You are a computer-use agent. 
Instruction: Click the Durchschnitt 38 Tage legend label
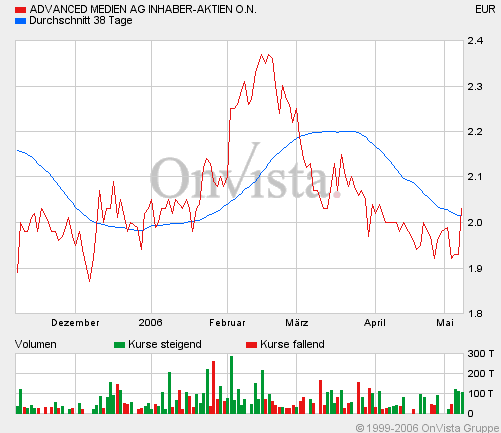pyautogui.click(x=81, y=20)
